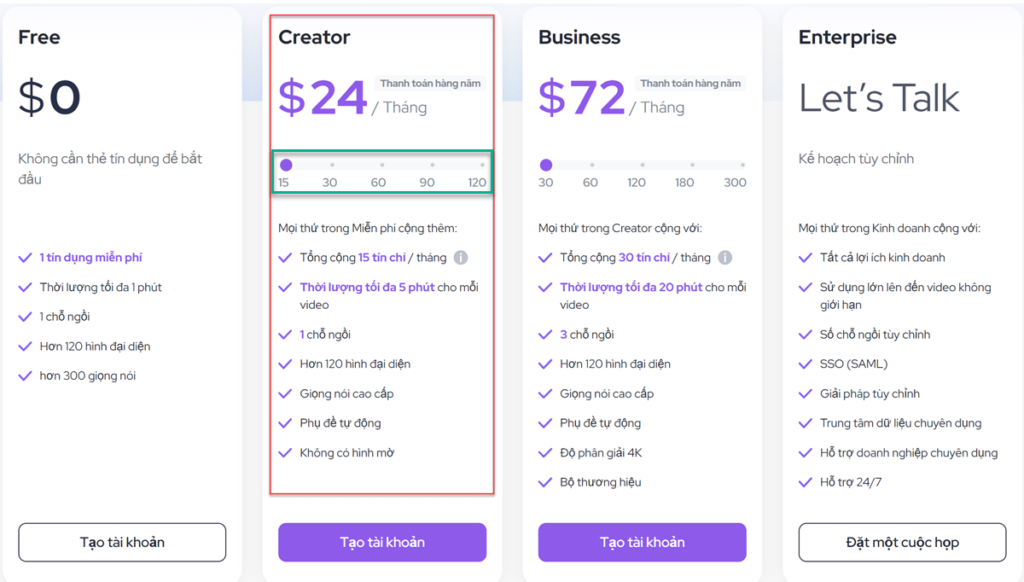
Task: Click info icon beside Business 30 tín chỉ
Action: coord(725,257)
